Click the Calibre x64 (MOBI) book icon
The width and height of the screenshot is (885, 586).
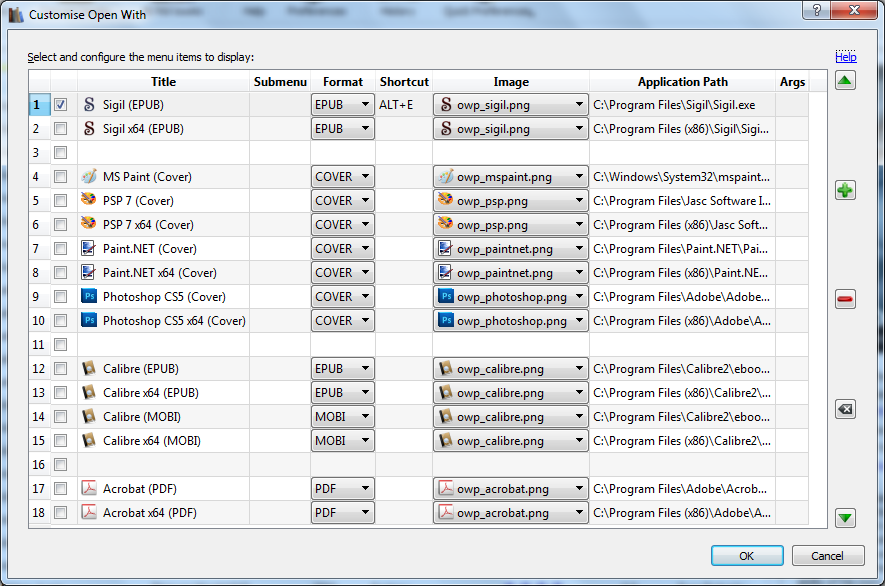click(x=89, y=440)
